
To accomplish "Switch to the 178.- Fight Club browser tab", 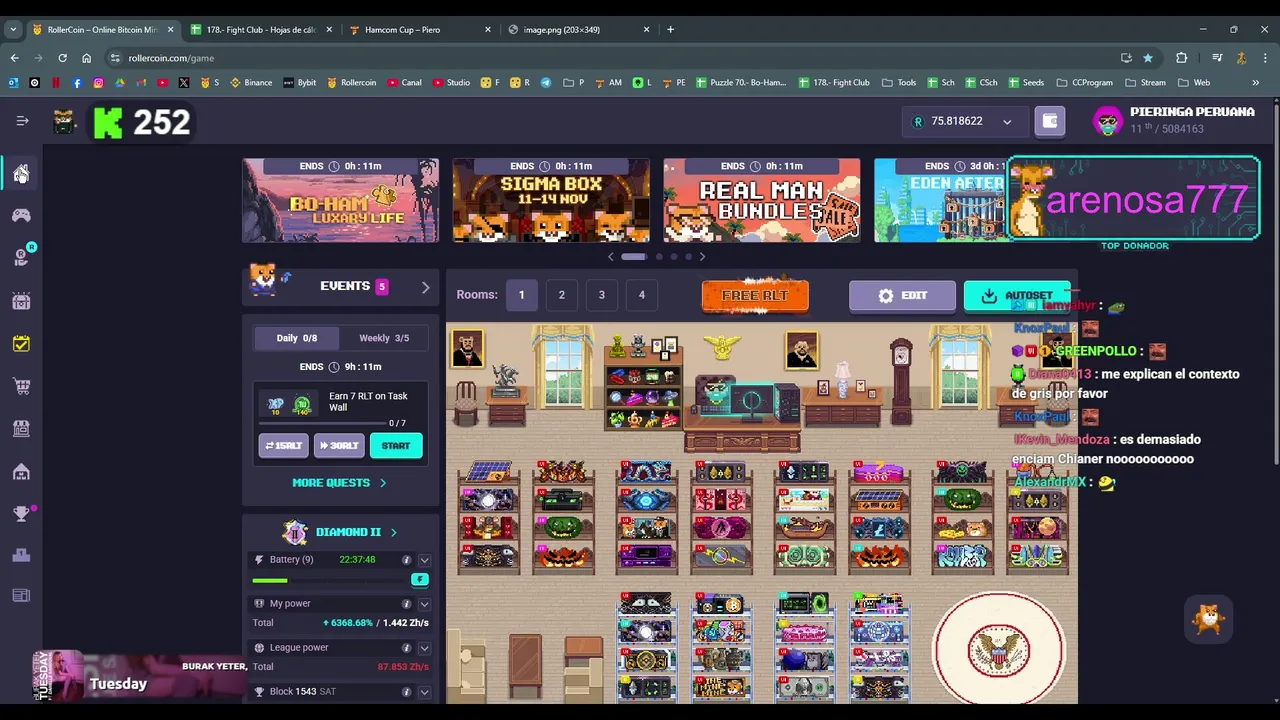I will click(x=260, y=29).
